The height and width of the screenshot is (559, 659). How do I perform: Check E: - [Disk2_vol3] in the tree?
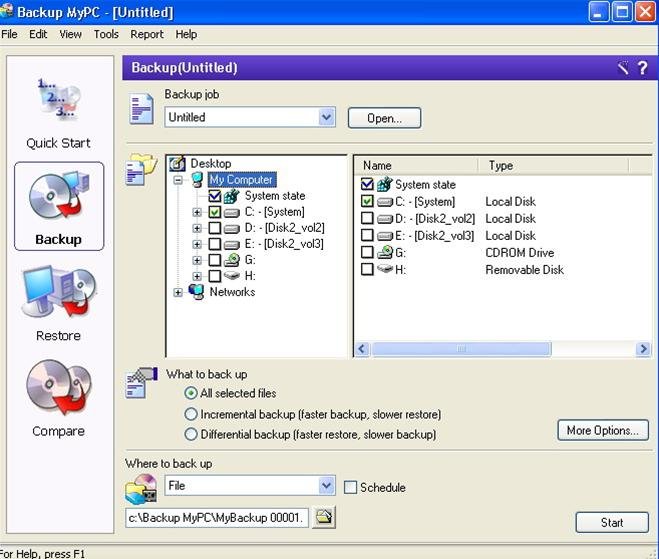coord(215,244)
